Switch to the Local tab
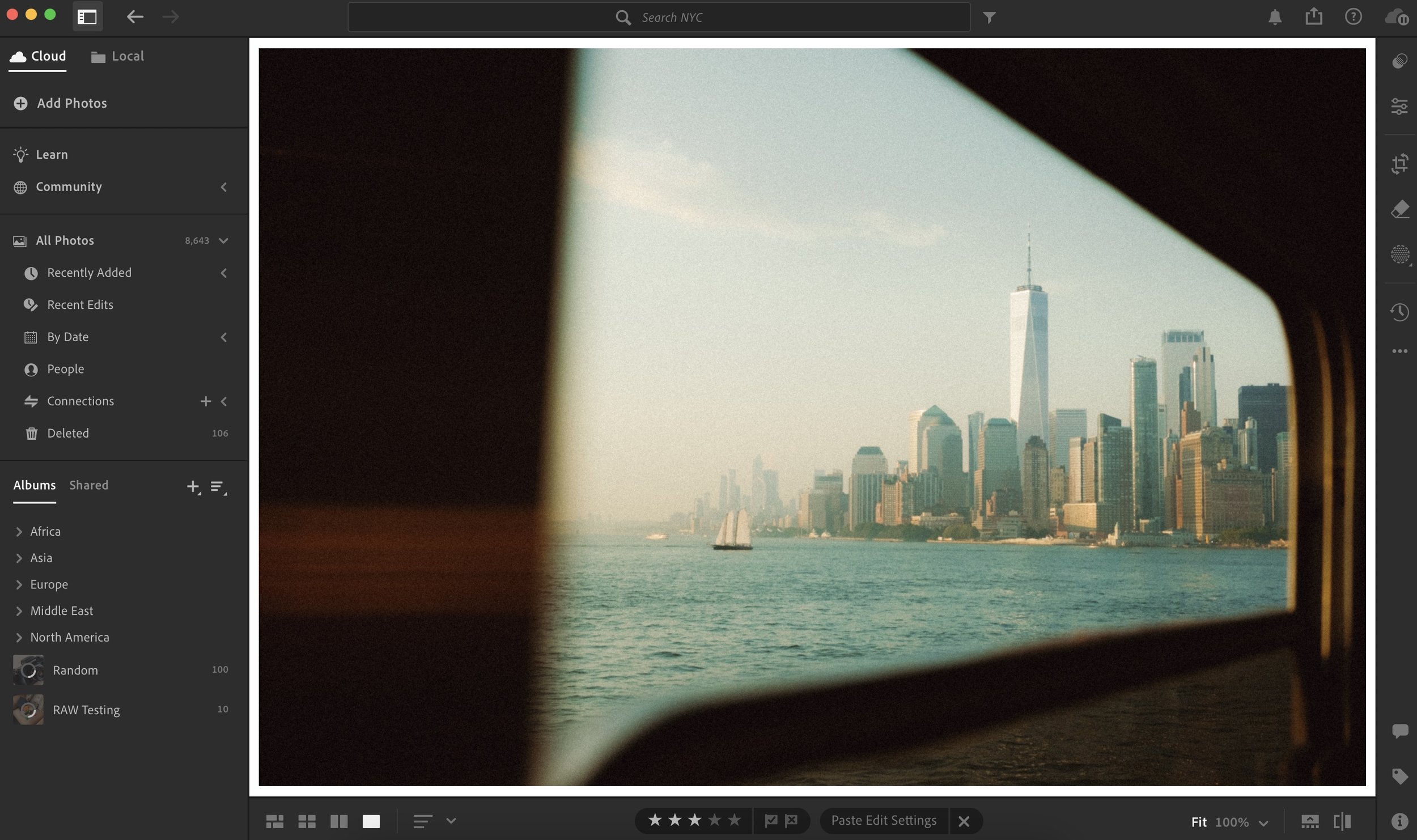 click(x=117, y=56)
